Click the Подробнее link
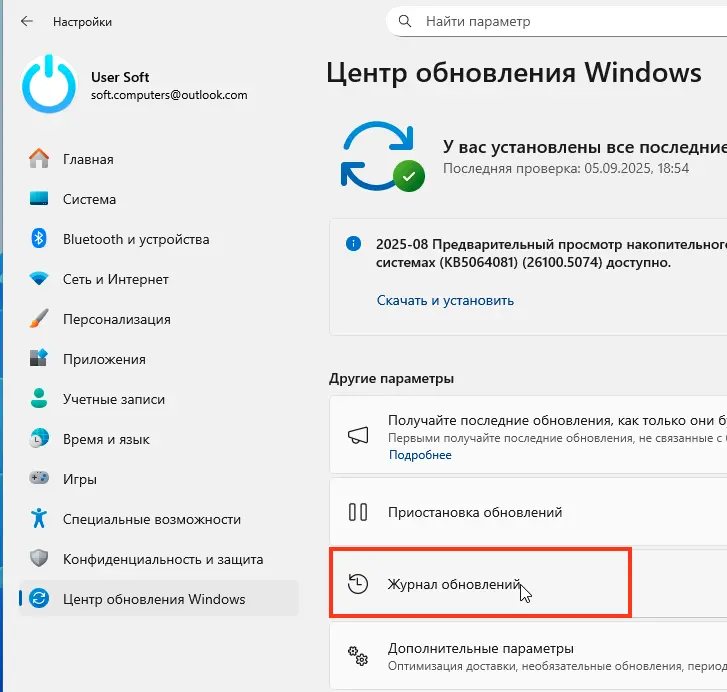The image size is (727, 692). (x=419, y=455)
